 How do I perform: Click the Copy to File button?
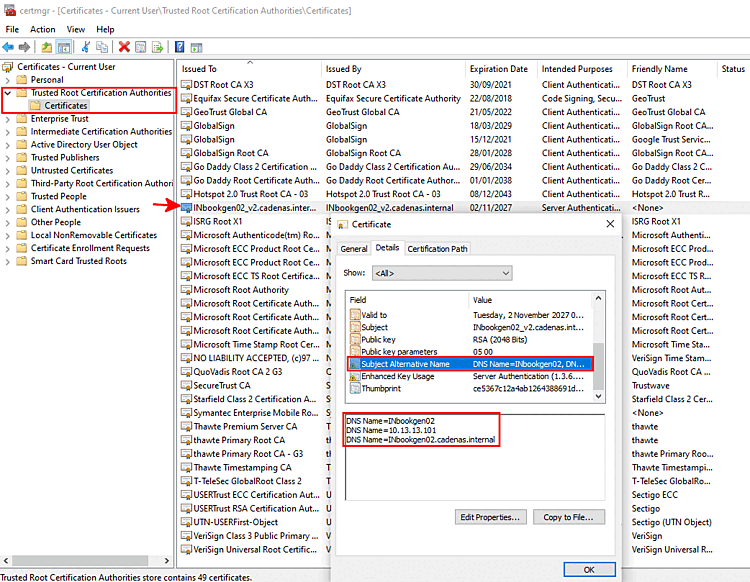click(569, 517)
